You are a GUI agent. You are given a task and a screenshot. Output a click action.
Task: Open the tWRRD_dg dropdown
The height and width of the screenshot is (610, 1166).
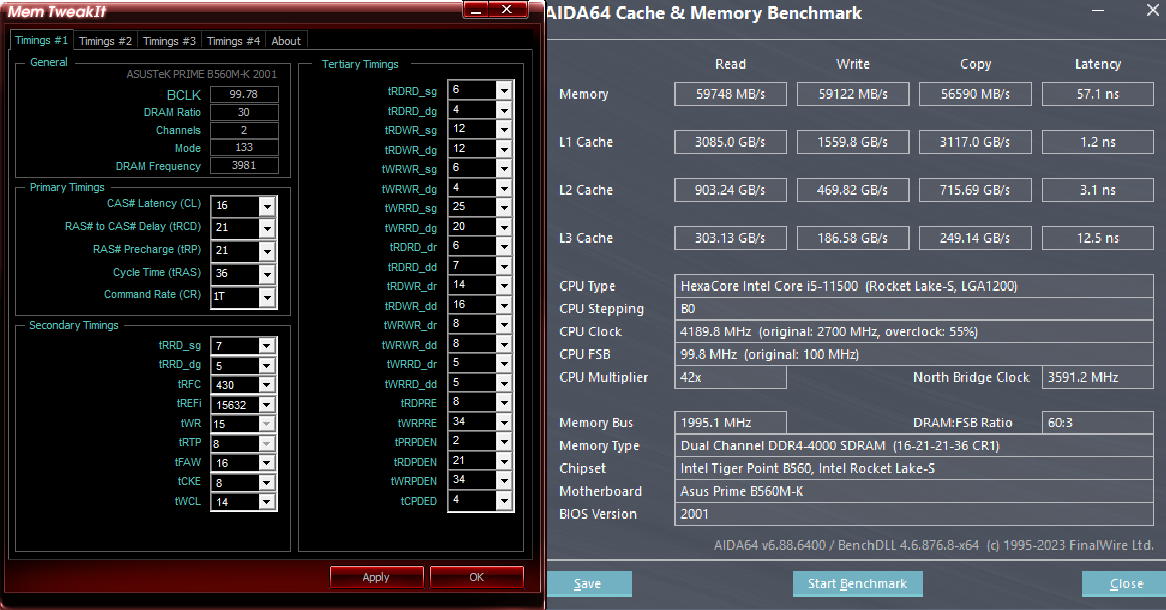504,227
